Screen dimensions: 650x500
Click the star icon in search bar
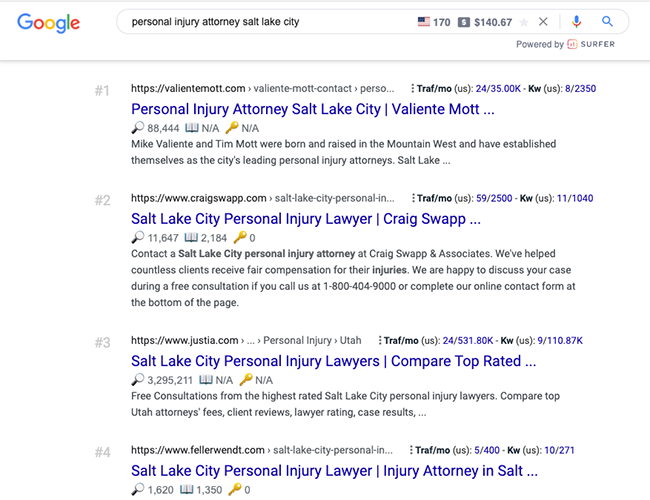(524, 21)
